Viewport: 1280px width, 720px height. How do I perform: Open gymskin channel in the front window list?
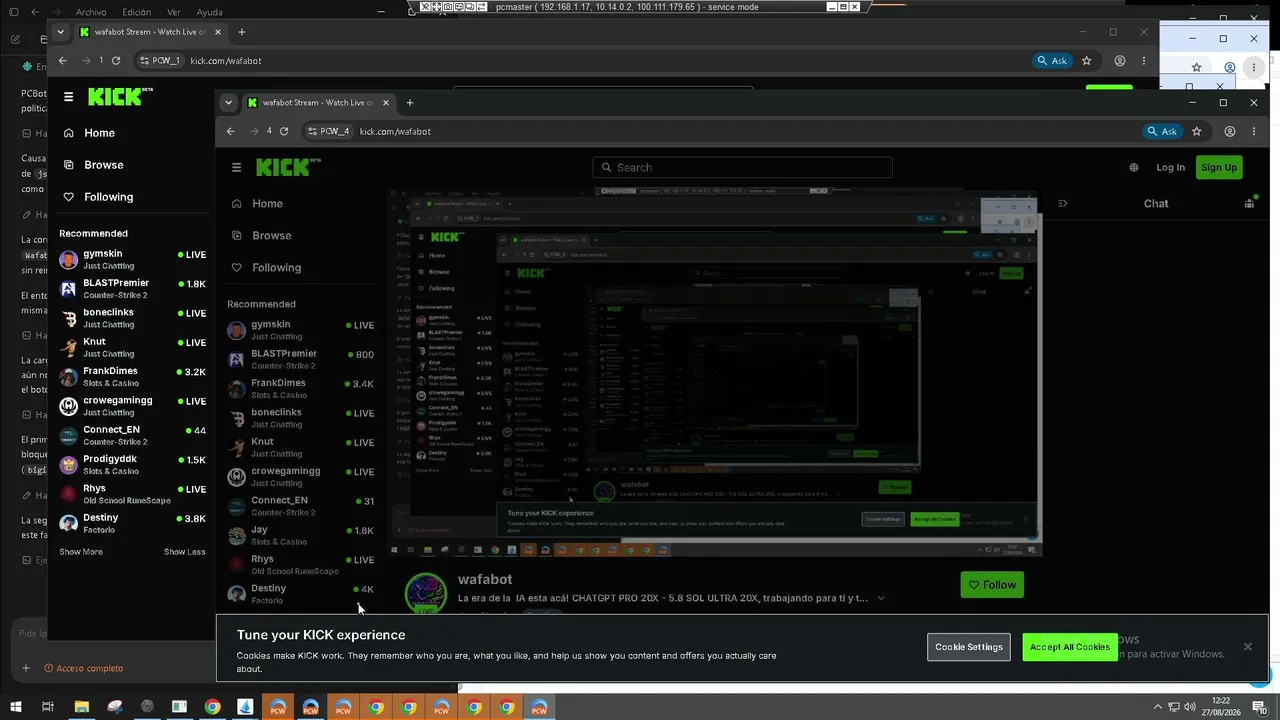(x=300, y=330)
